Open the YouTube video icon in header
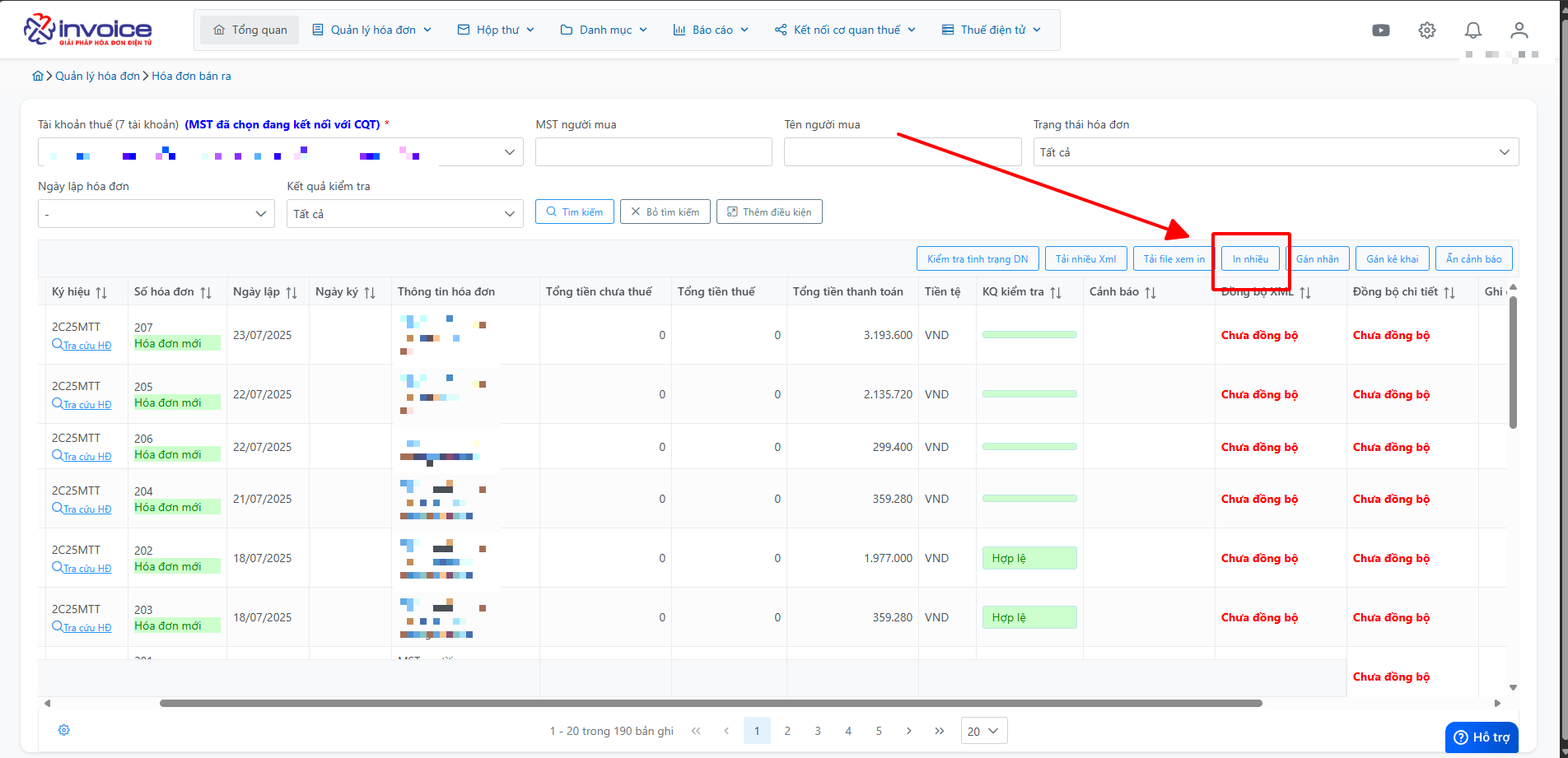Image resolution: width=1568 pixels, height=758 pixels. point(1381,30)
